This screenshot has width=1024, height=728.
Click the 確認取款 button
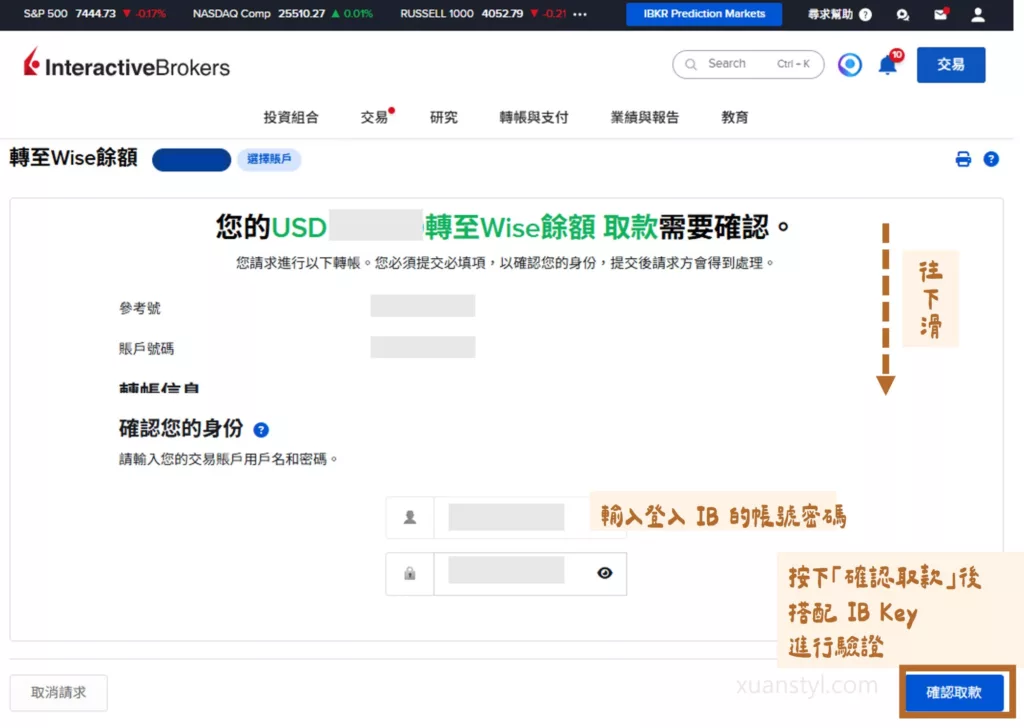coord(954,693)
